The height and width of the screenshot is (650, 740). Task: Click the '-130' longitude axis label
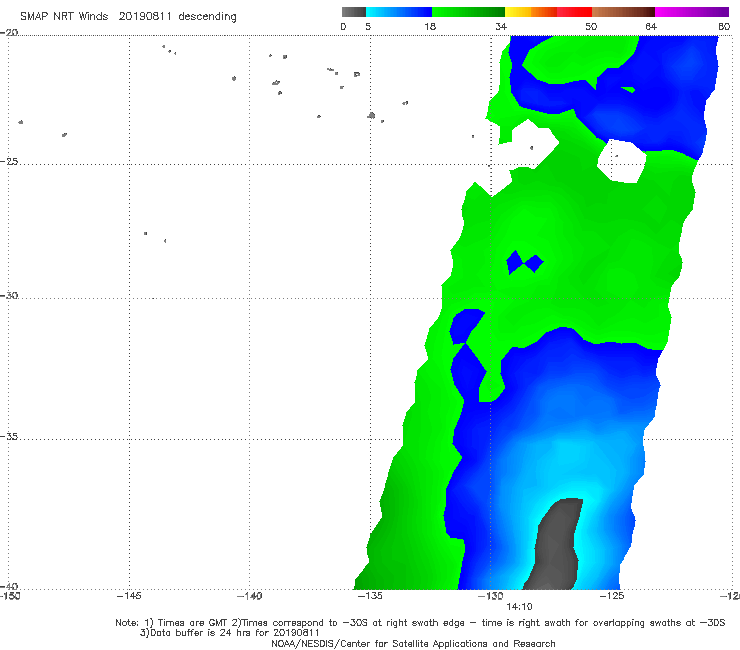[x=491, y=596]
